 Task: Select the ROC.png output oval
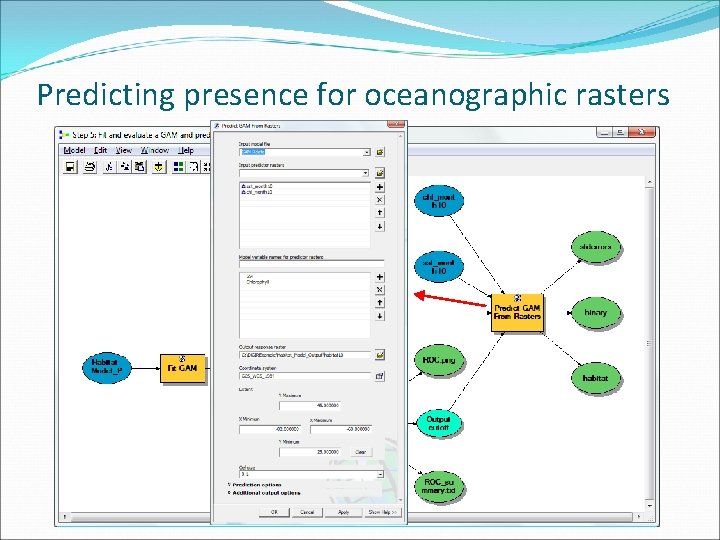[x=439, y=361]
